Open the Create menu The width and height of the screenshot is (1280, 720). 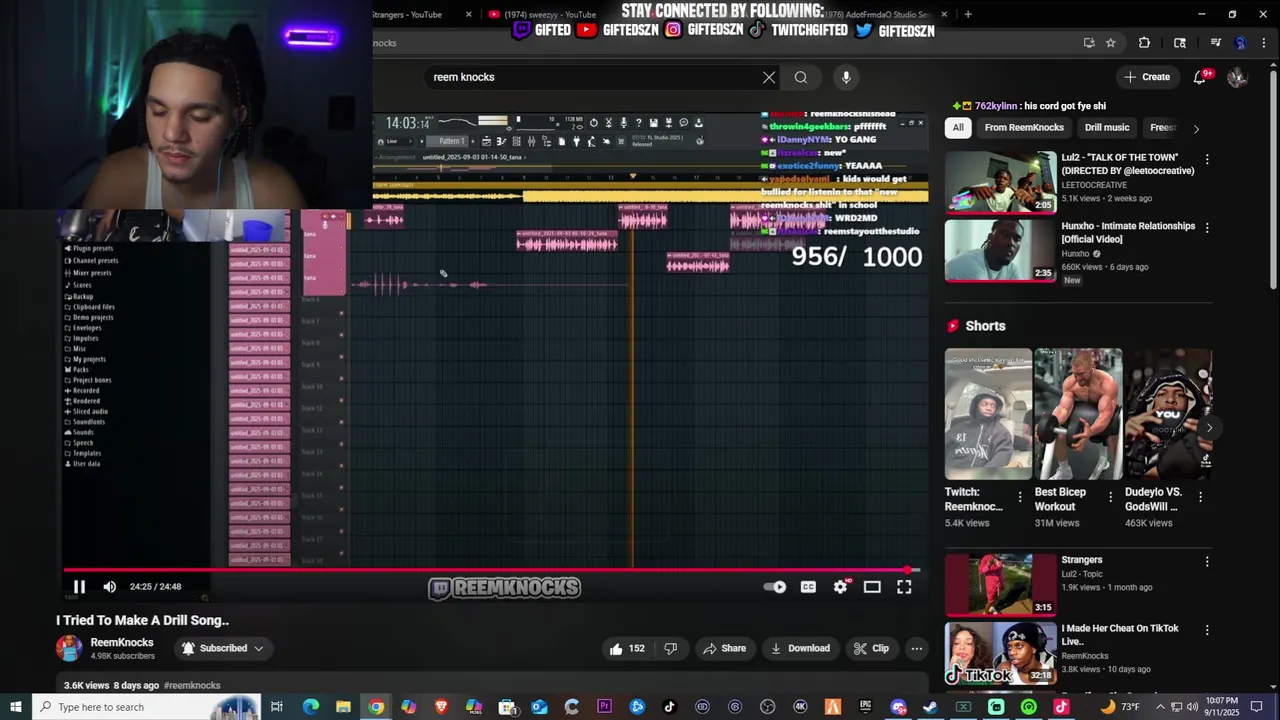[1146, 77]
